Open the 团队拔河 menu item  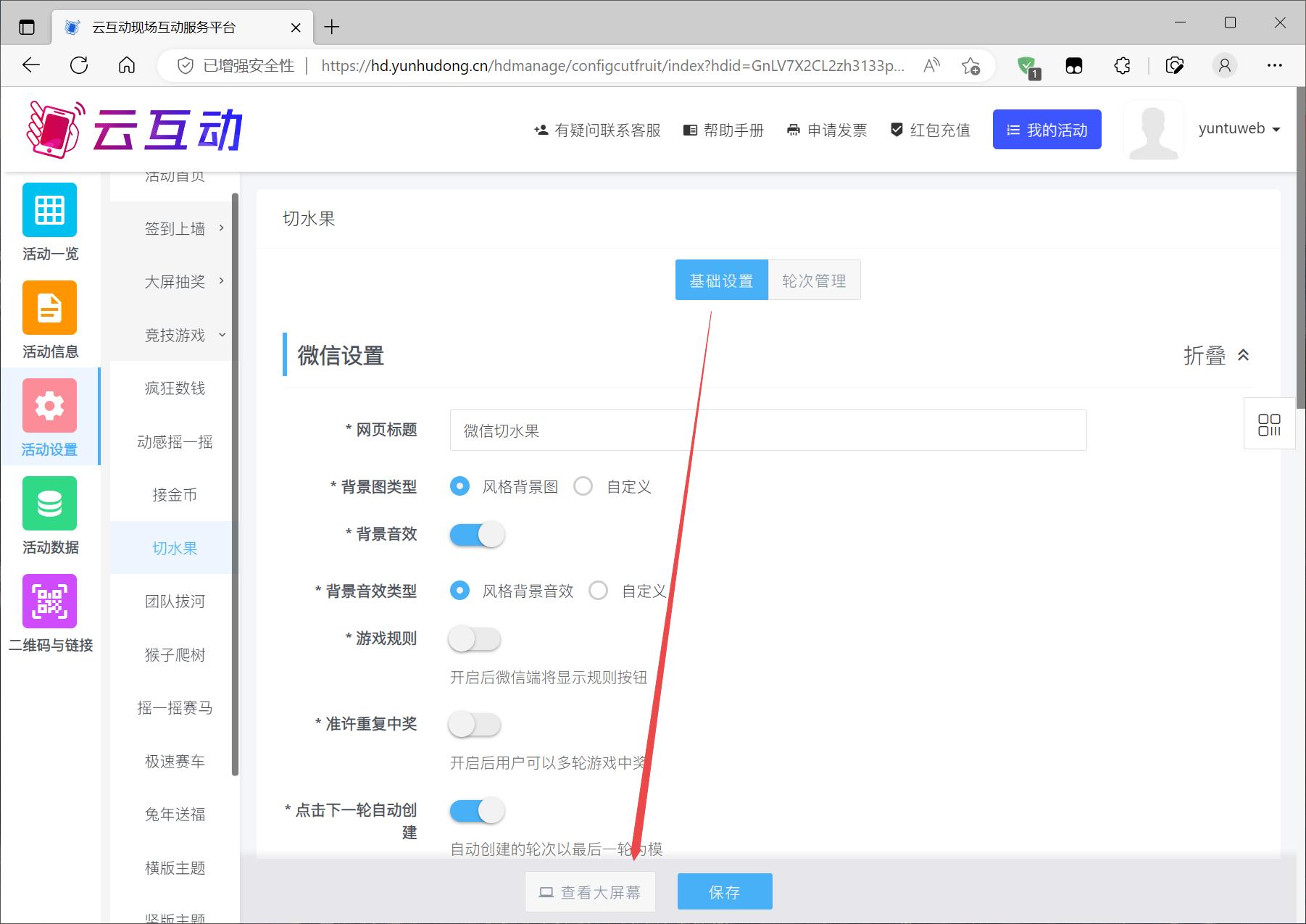coord(175,601)
